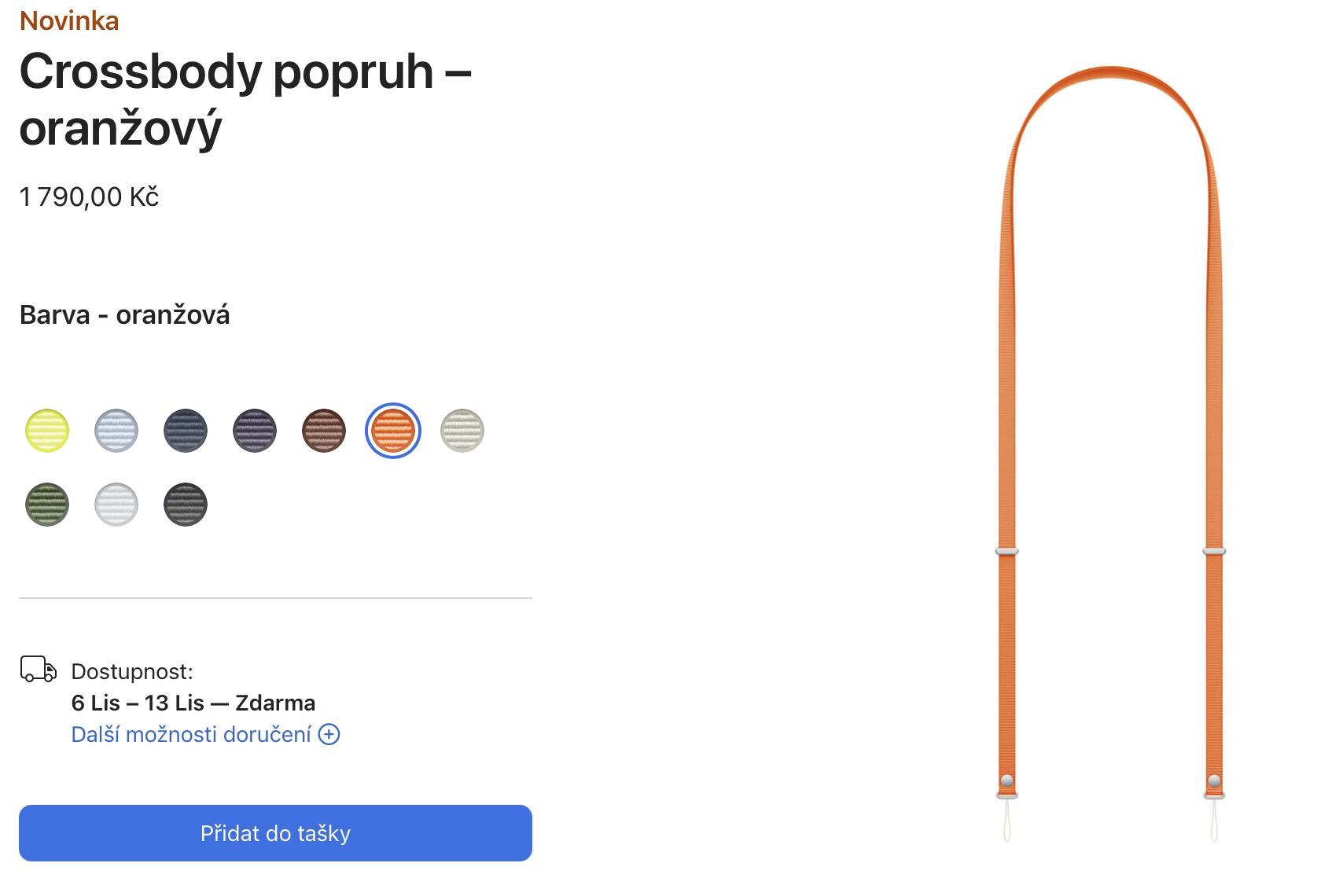Image resolution: width=1332 pixels, height=896 pixels.
Task: Click the "Crossbody popruh – oranžový" title
Action: 245,98
